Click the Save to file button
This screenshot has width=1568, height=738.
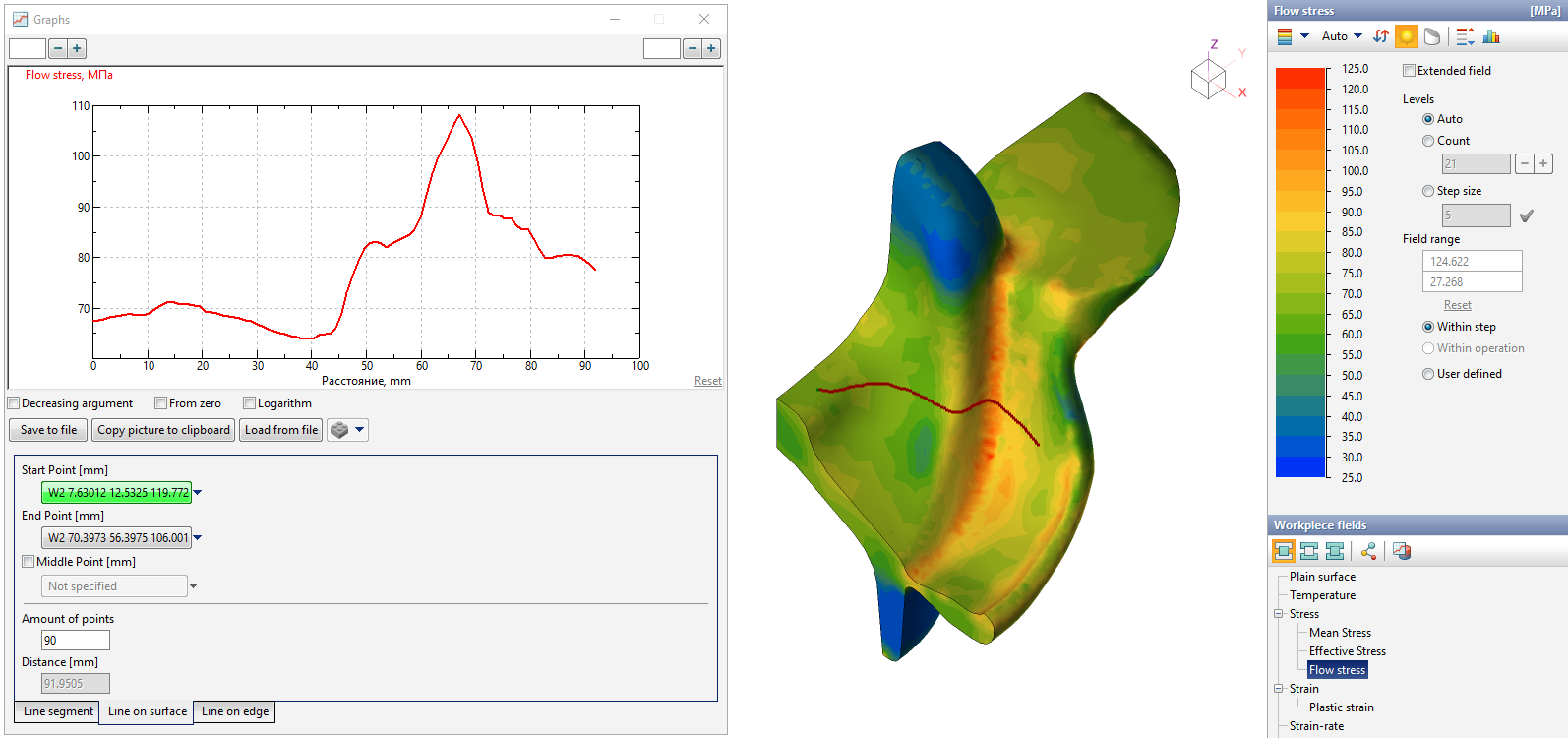click(48, 430)
